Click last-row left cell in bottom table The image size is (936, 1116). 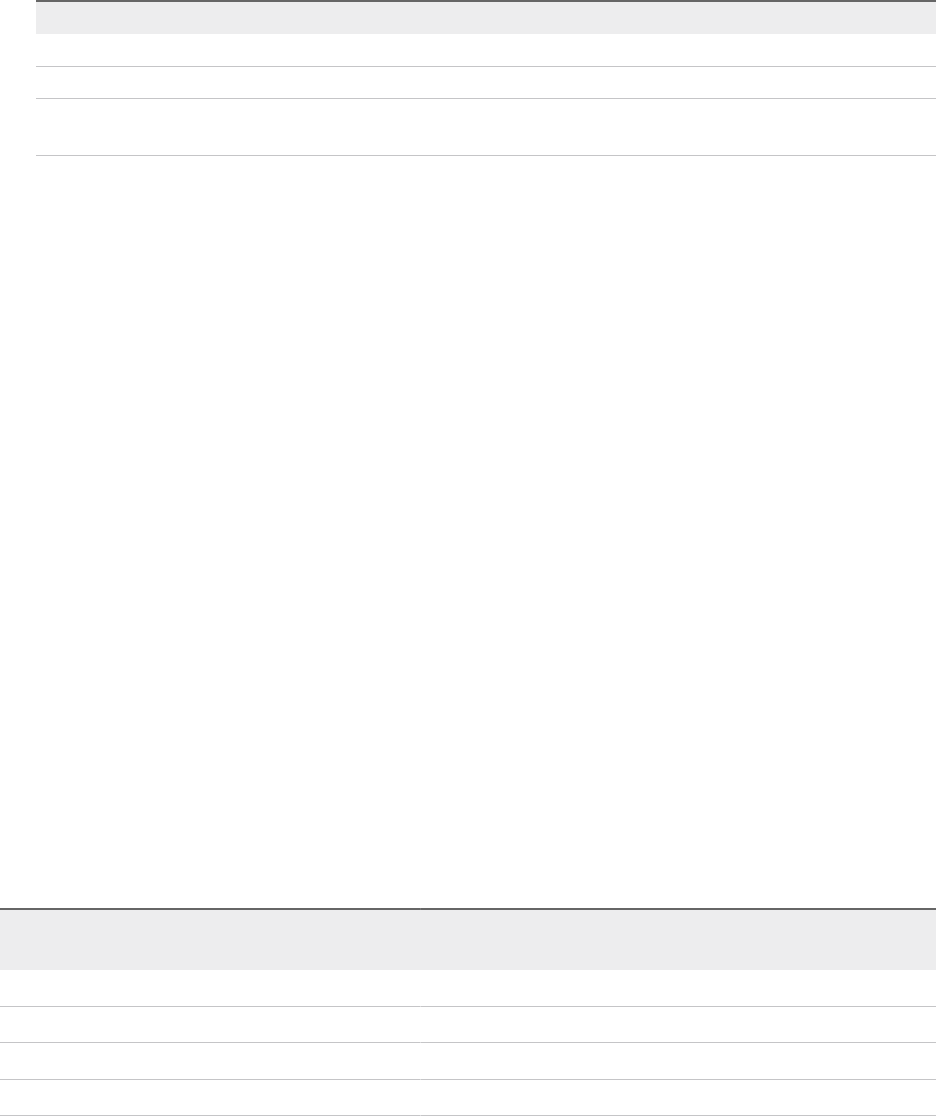click(210, 1097)
